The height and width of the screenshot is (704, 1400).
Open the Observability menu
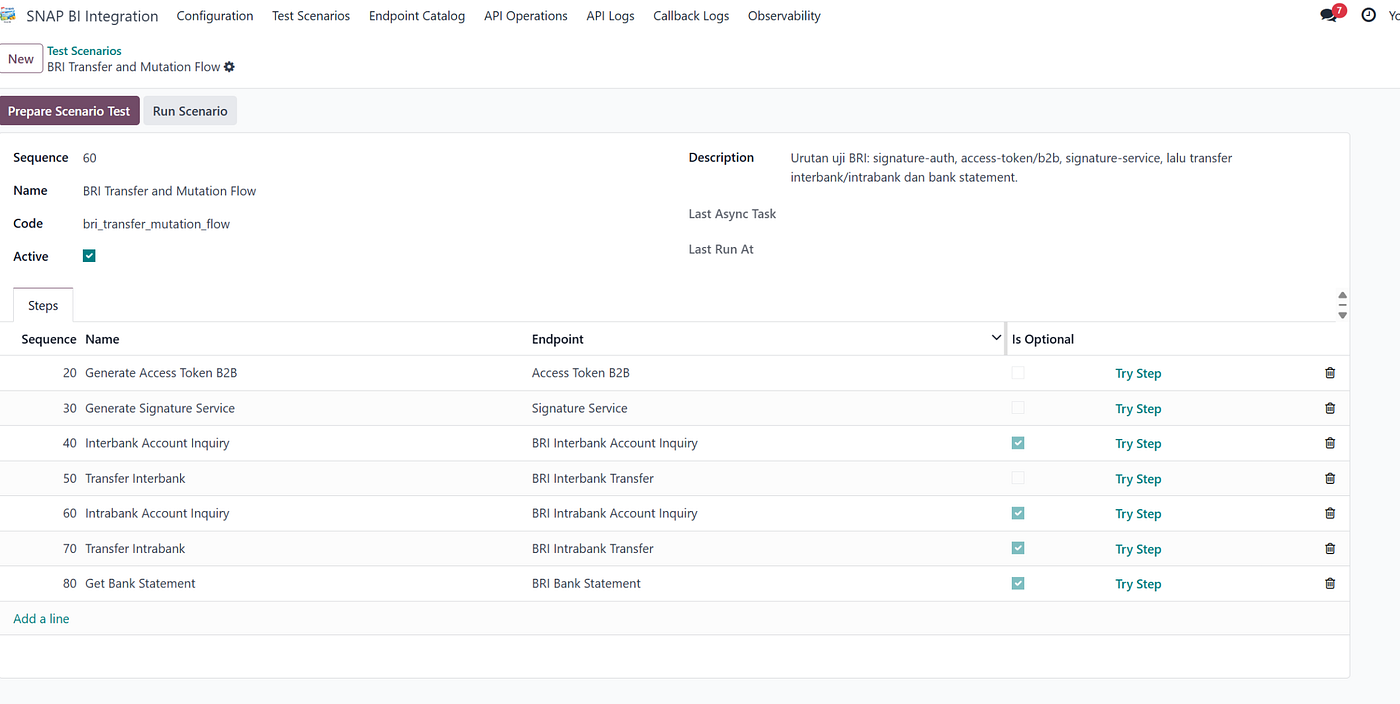[784, 16]
